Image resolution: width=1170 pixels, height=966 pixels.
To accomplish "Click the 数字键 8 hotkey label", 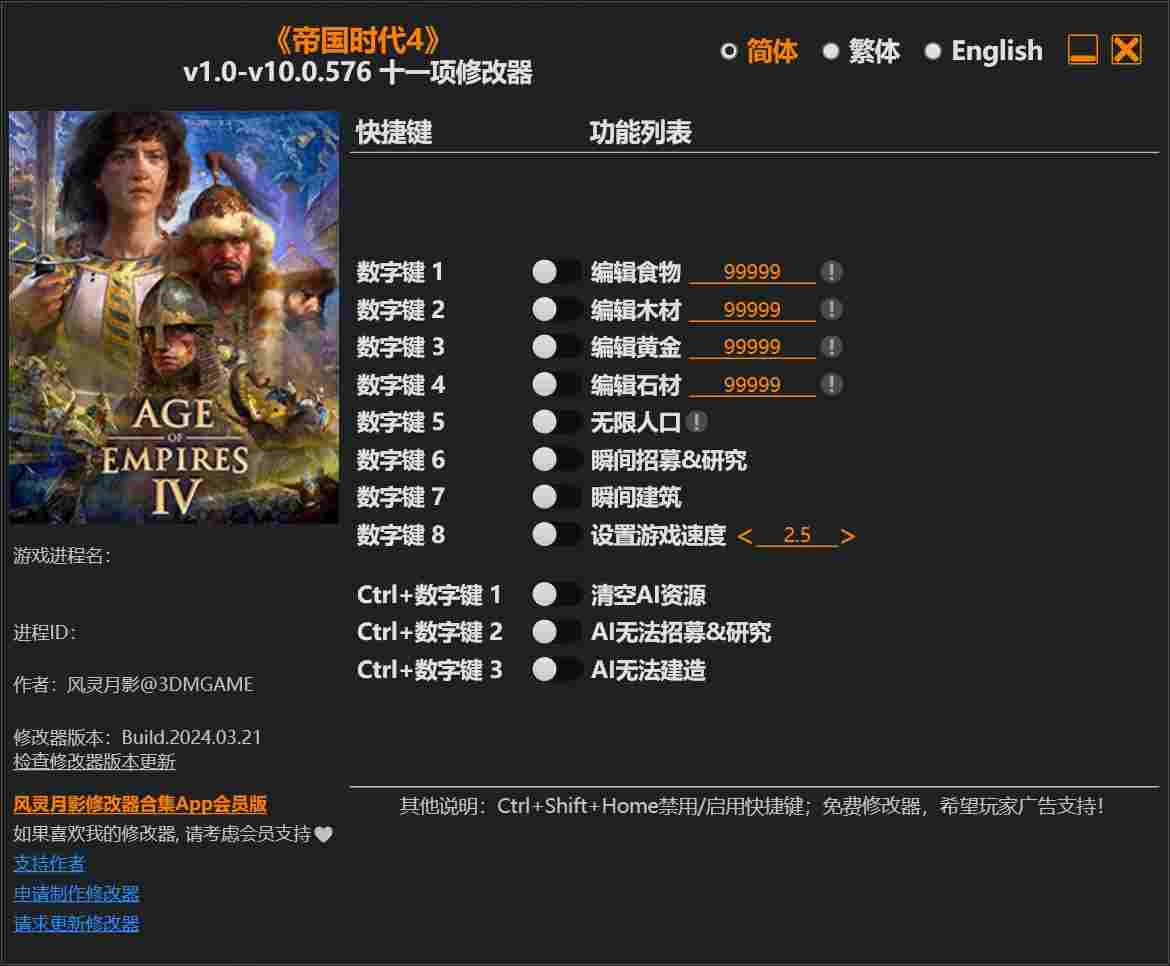I will (400, 535).
